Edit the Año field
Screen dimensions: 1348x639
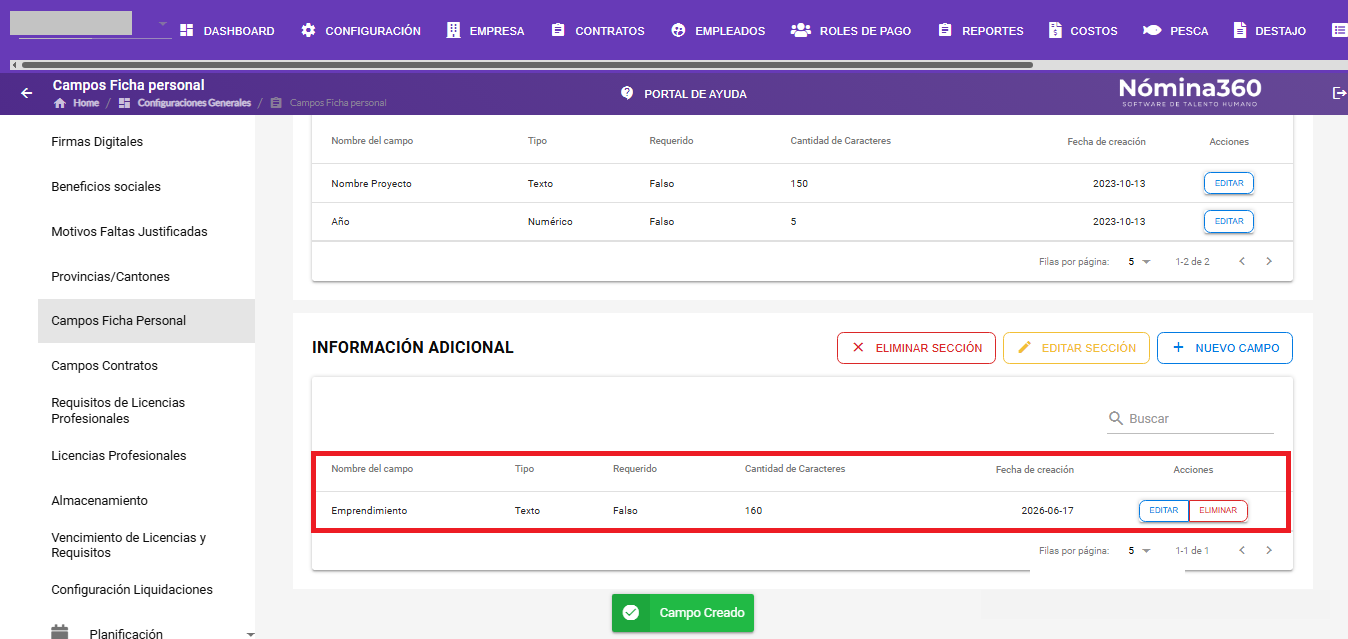[x=1229, y=221]
